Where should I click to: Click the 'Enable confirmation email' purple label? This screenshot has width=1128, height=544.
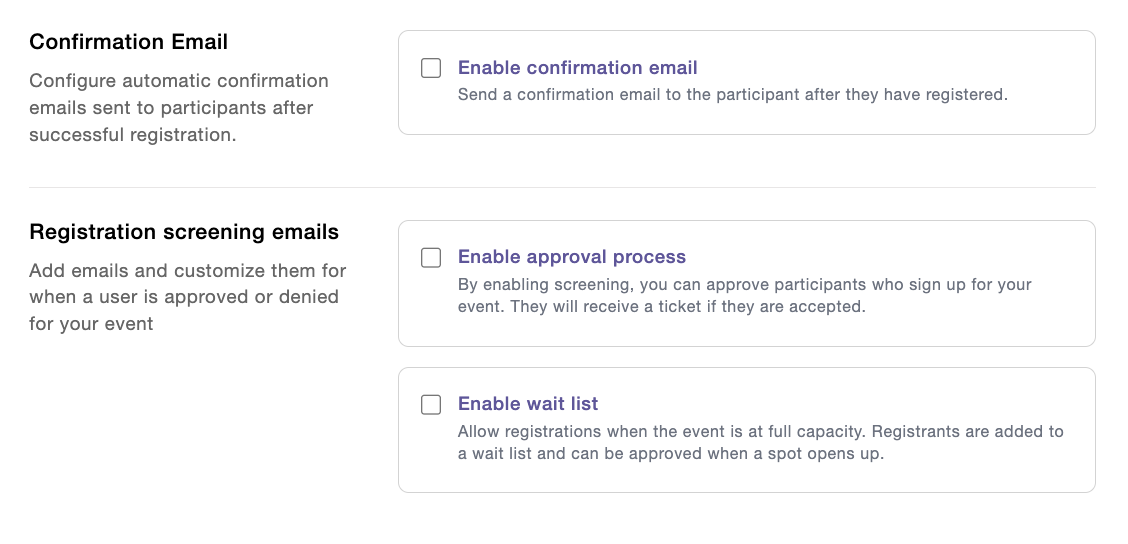pos(578,68)
